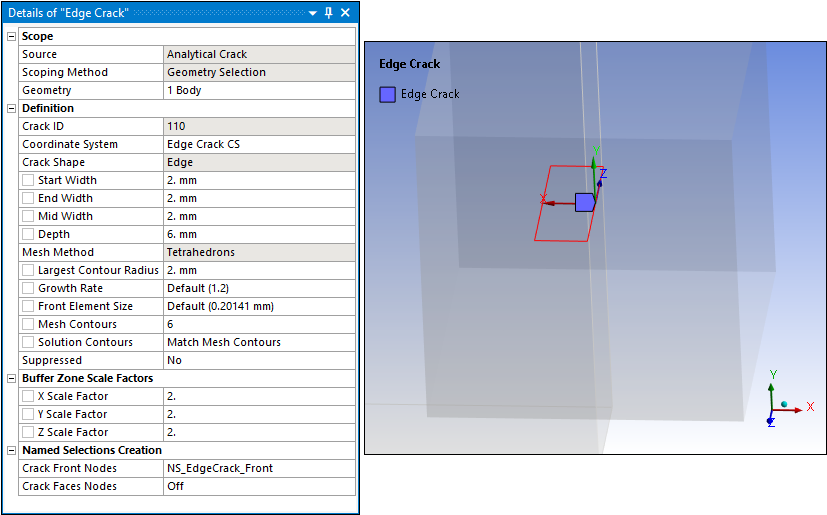Tick the Mid Width parameter checkbox
Image resolution: width=827 pixels, height=515 pixels.
click(28, 216)
